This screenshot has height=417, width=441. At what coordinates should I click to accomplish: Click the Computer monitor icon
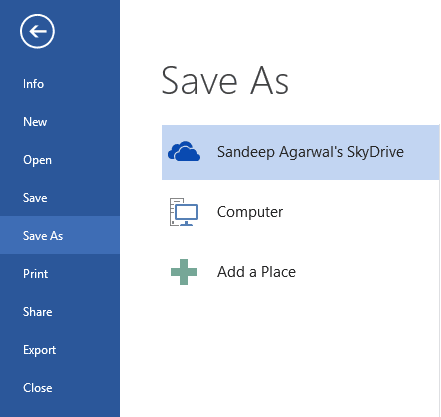click(184, 212)
